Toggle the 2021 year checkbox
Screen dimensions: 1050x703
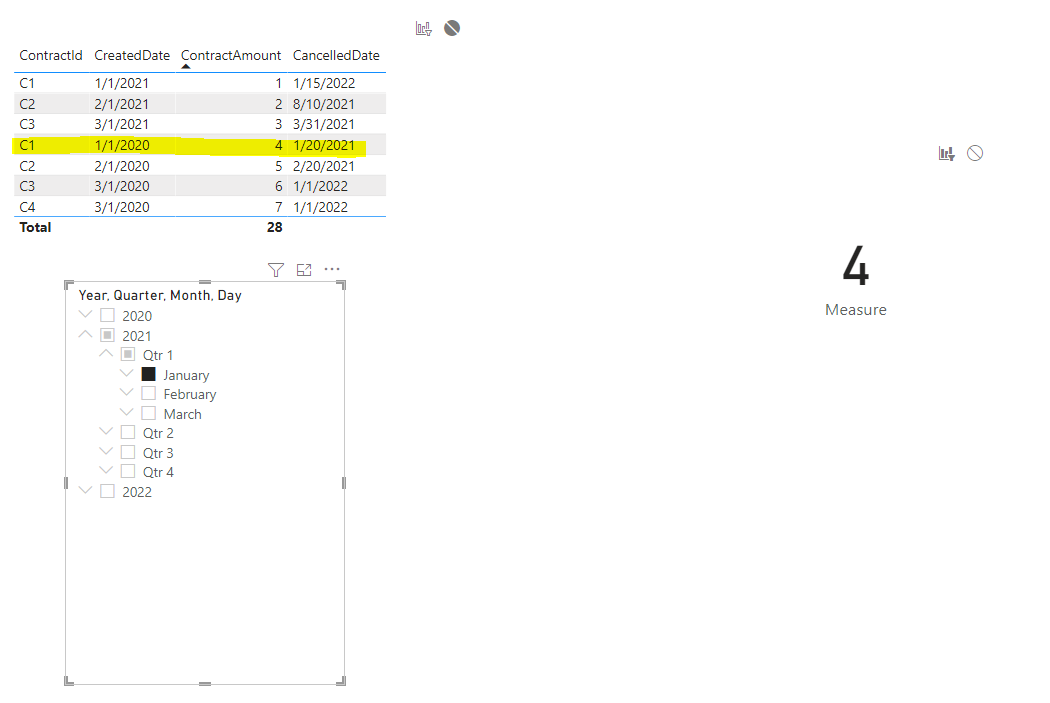click(x=107, y=335)
